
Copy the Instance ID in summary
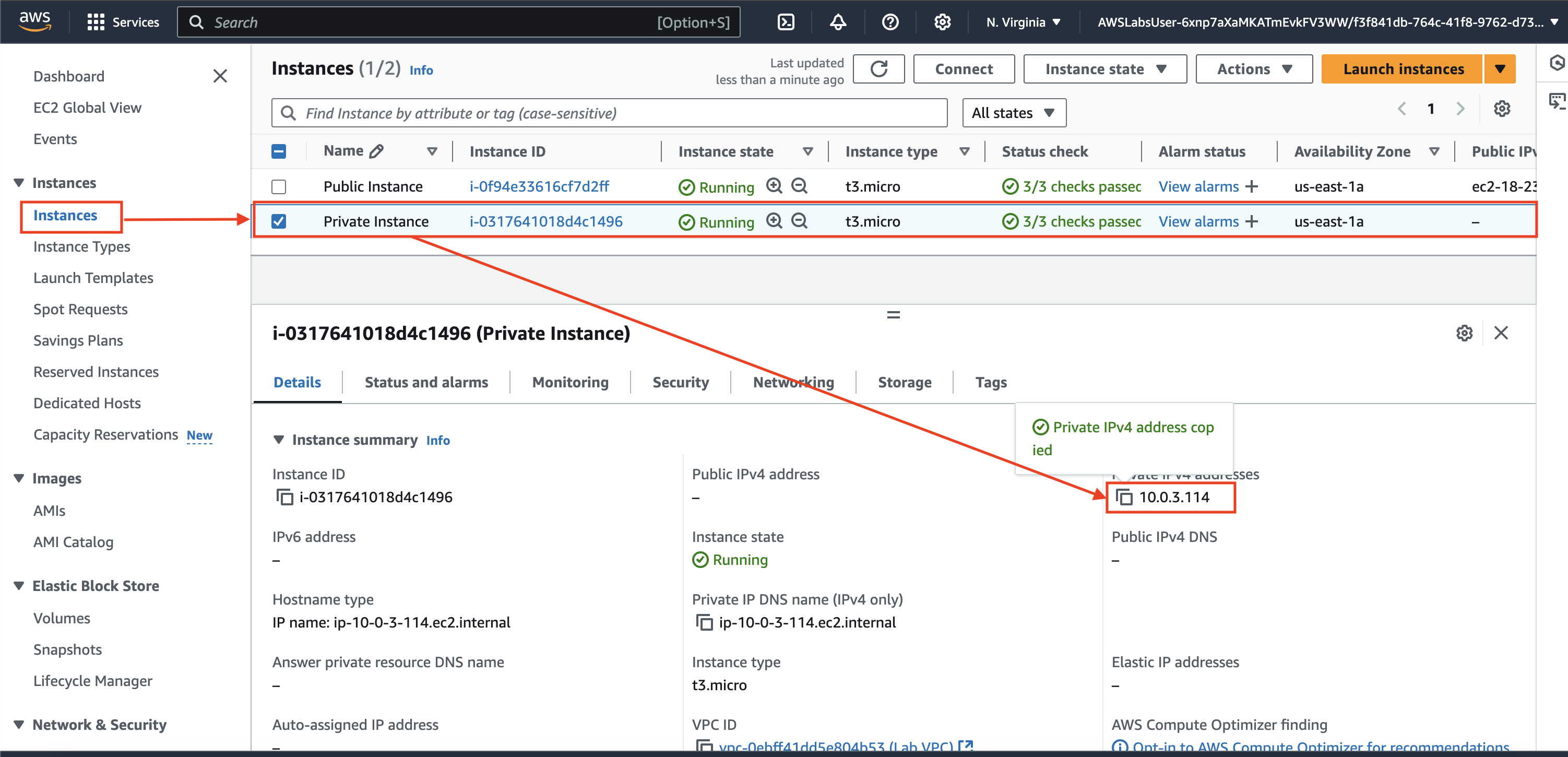[284, 497]
